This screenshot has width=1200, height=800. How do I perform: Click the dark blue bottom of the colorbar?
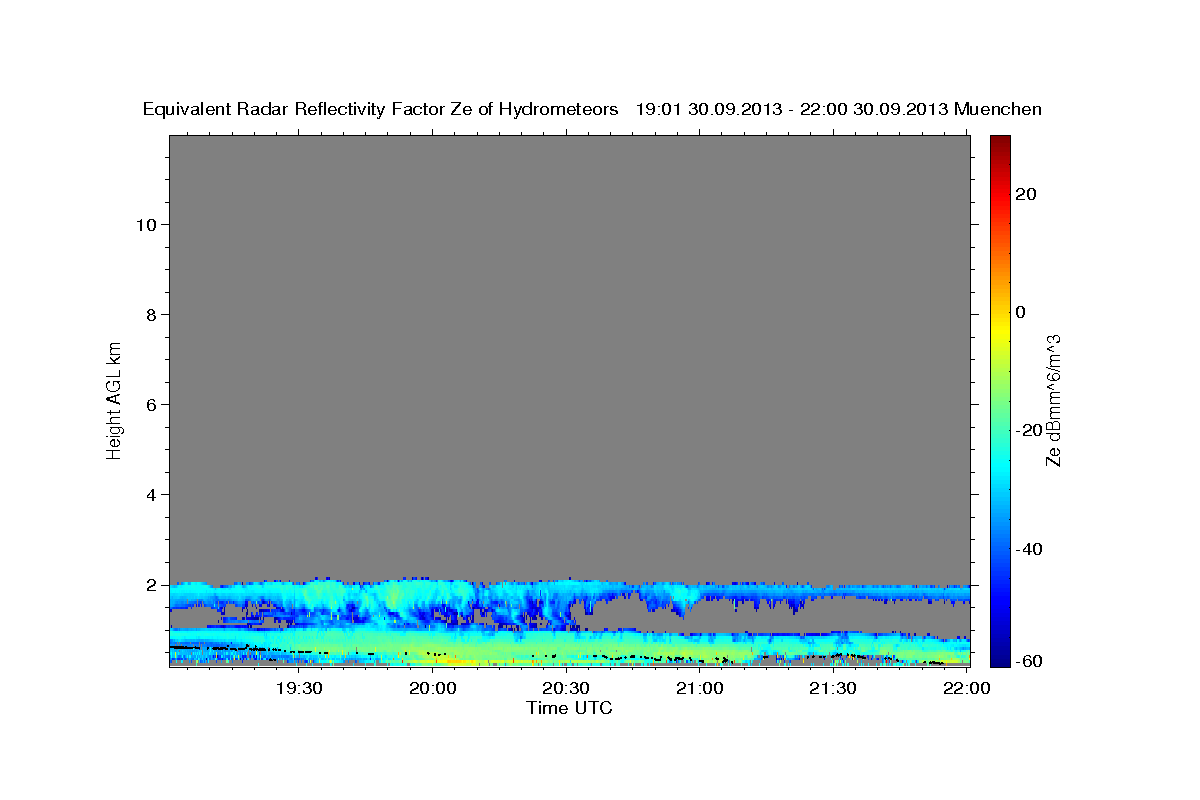tap(1000, 658)
